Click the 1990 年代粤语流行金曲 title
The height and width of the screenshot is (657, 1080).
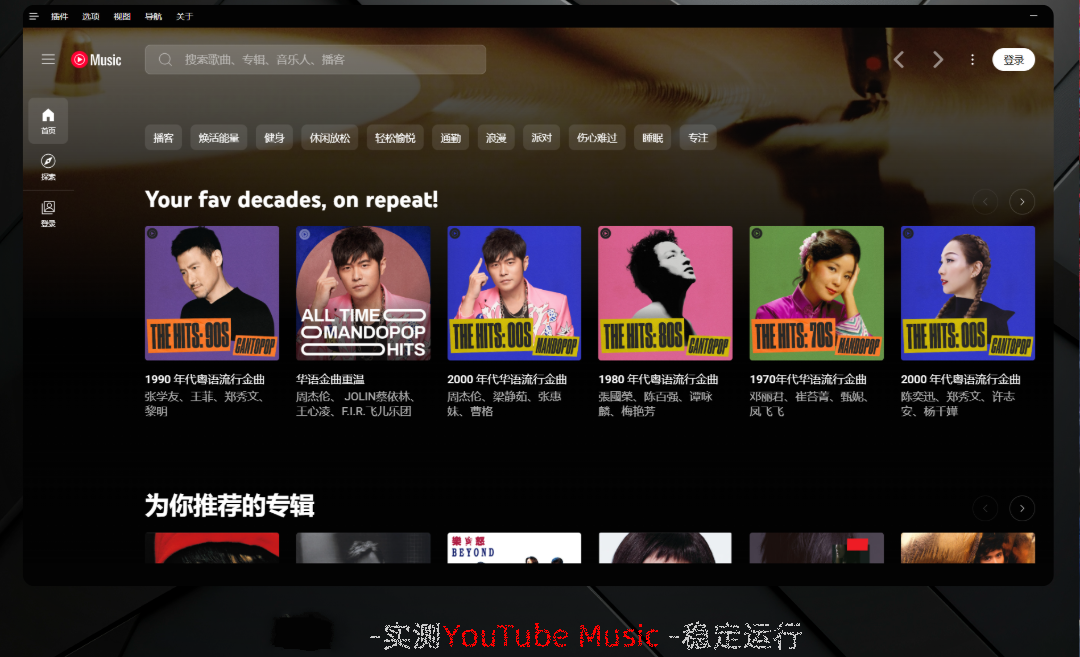205,379
